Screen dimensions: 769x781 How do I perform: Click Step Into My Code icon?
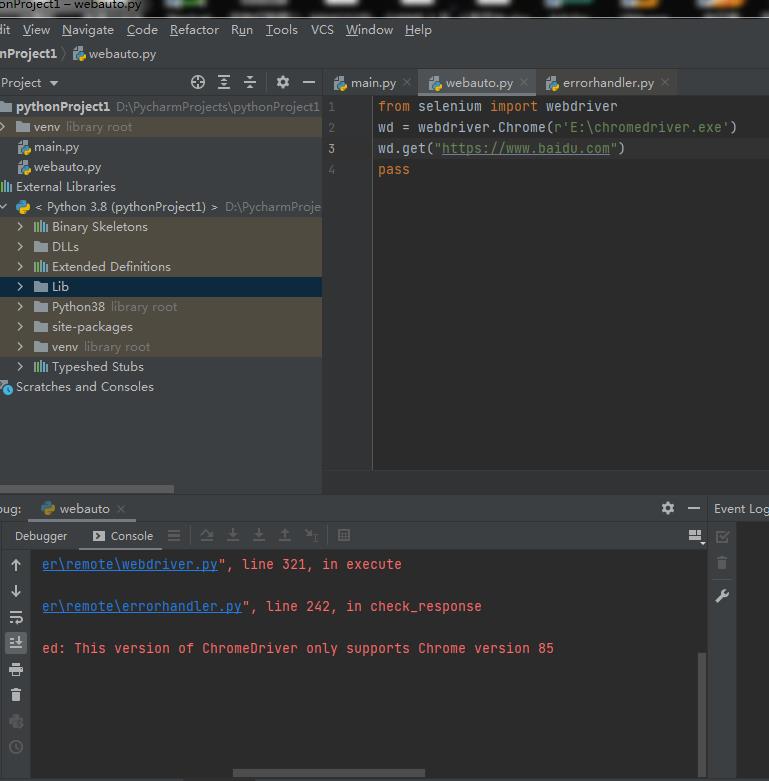[258, 535]
